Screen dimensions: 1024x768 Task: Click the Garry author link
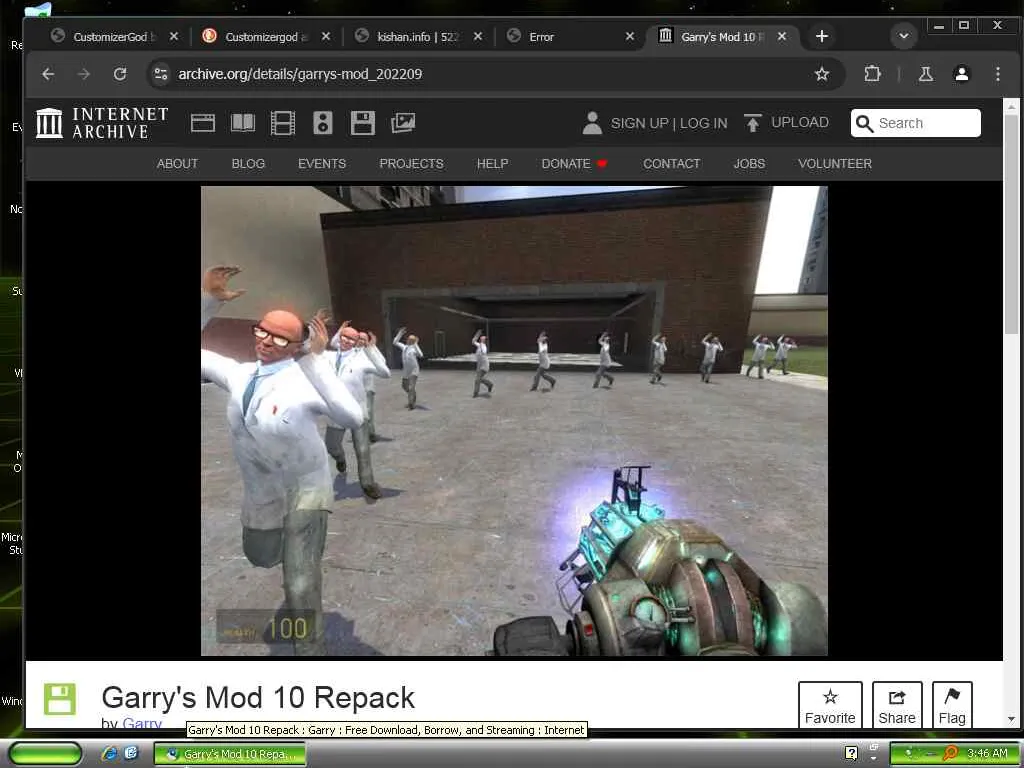coord(142,723)
